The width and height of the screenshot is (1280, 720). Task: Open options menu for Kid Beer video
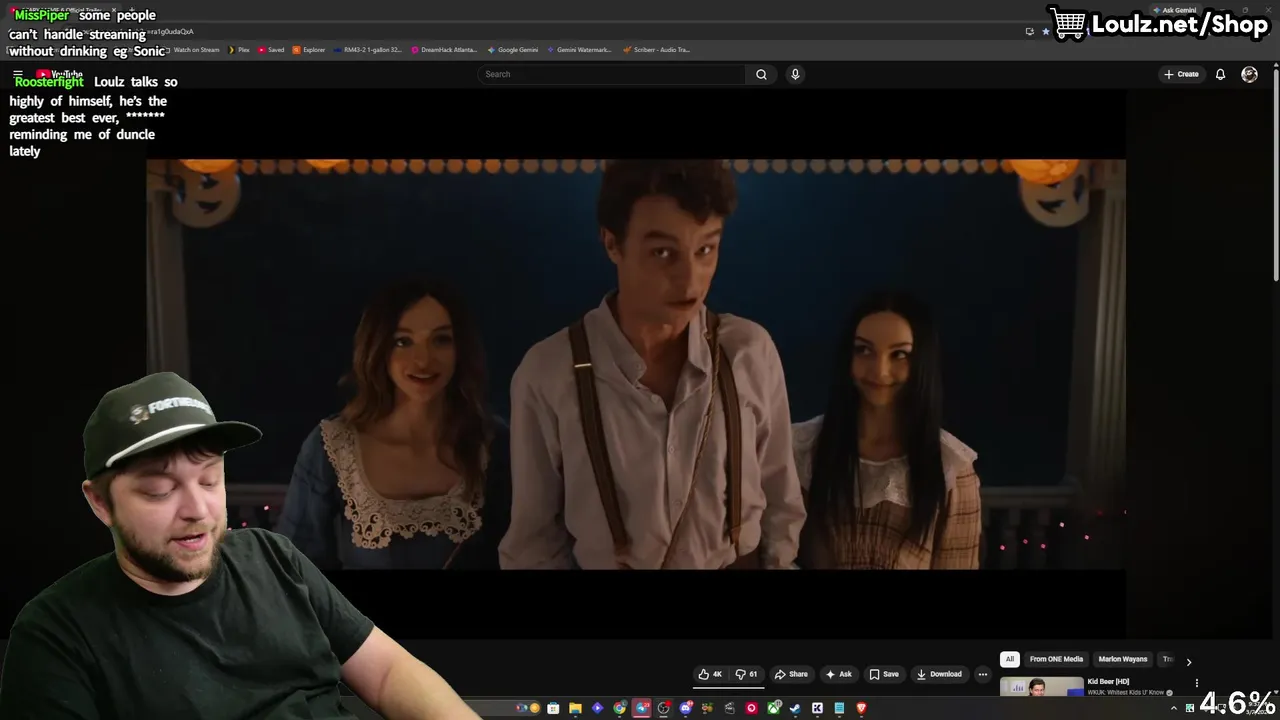pos(1196,683)
